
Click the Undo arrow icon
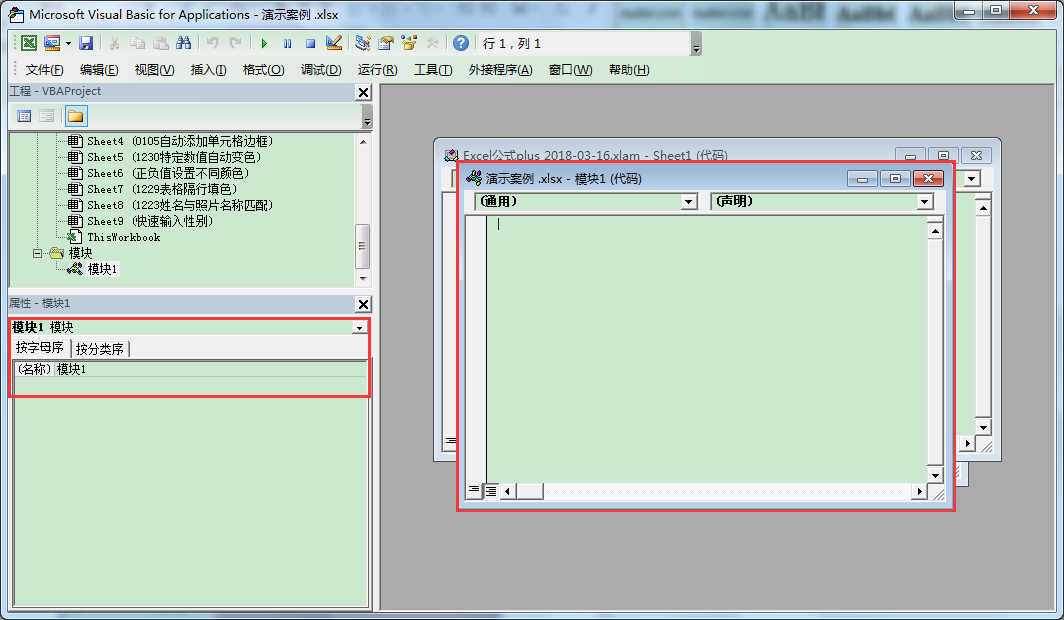[x=213, y=43]
